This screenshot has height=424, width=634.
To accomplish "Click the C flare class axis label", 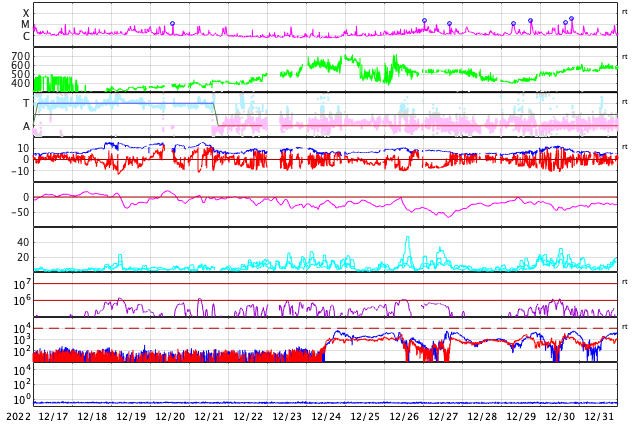I will (x=26, y=36).
